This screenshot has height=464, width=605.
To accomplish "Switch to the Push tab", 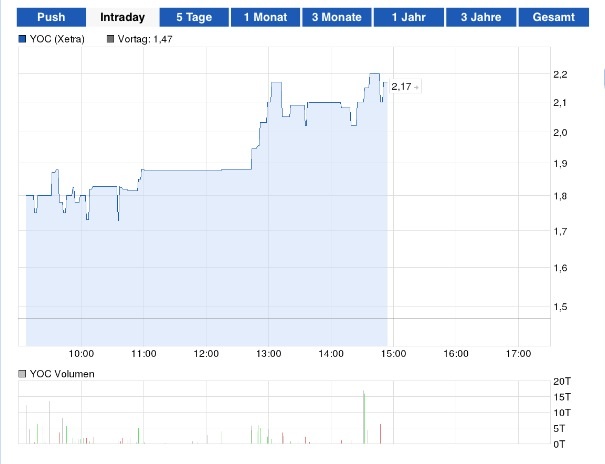I will [x=51, y=17].
